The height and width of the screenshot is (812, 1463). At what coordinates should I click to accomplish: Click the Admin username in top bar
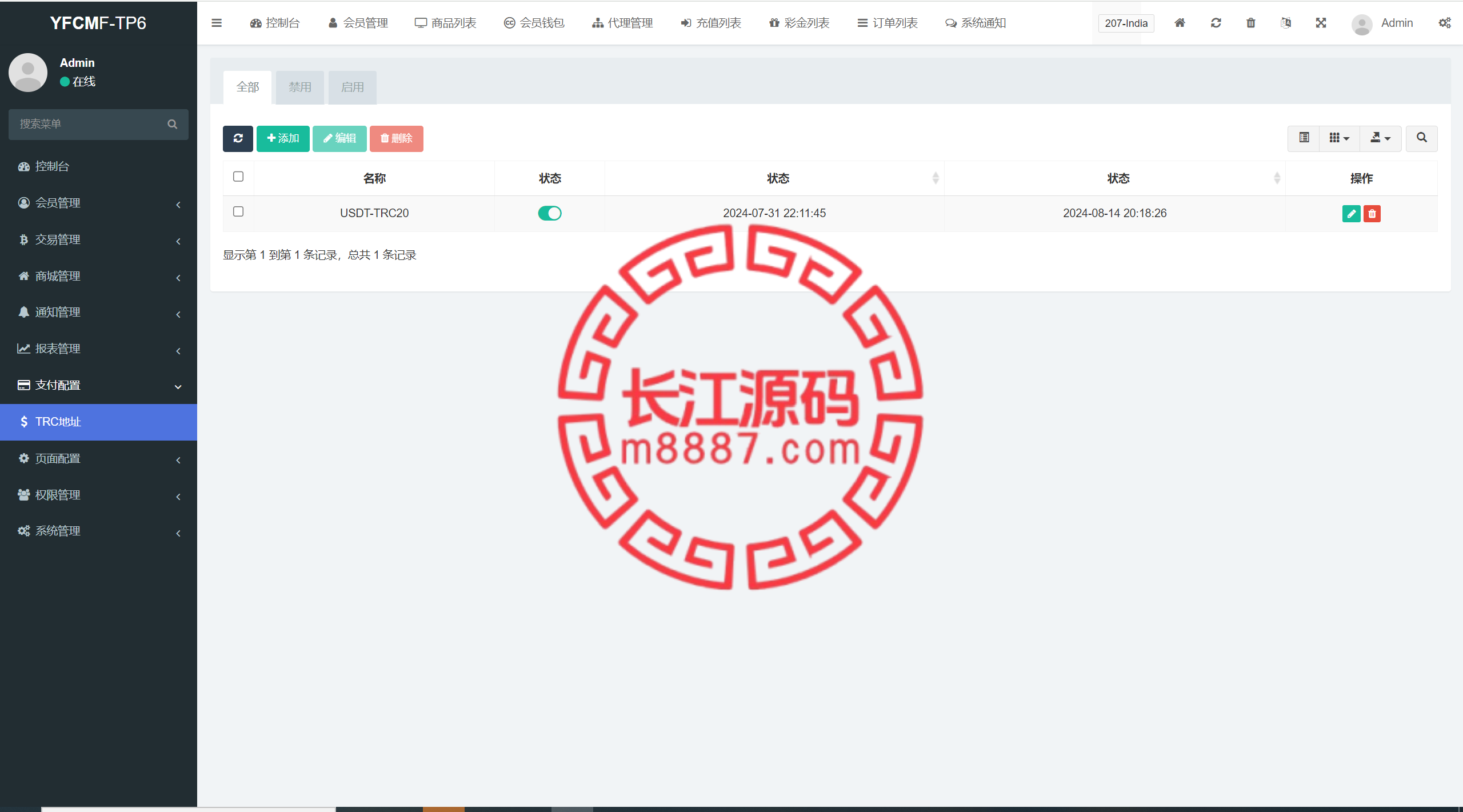coord(1397,23)
